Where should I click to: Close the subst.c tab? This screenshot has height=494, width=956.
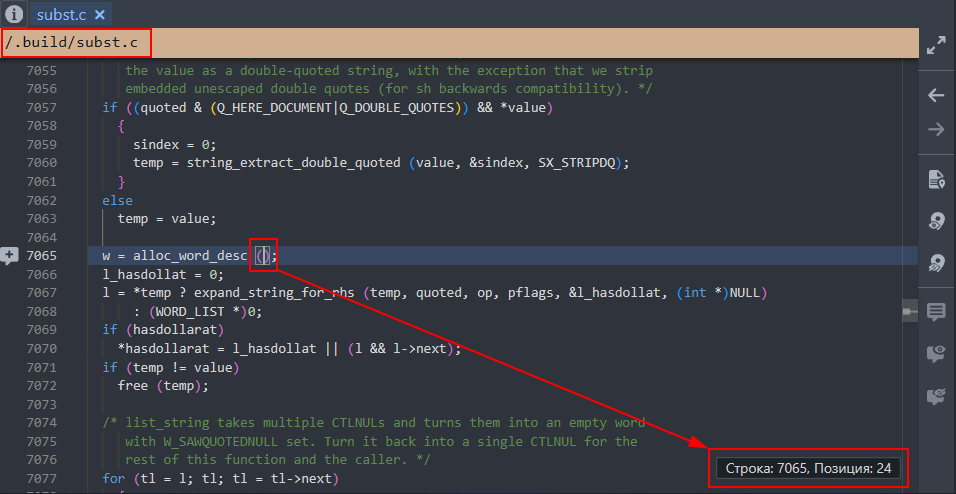click(100, 15)
